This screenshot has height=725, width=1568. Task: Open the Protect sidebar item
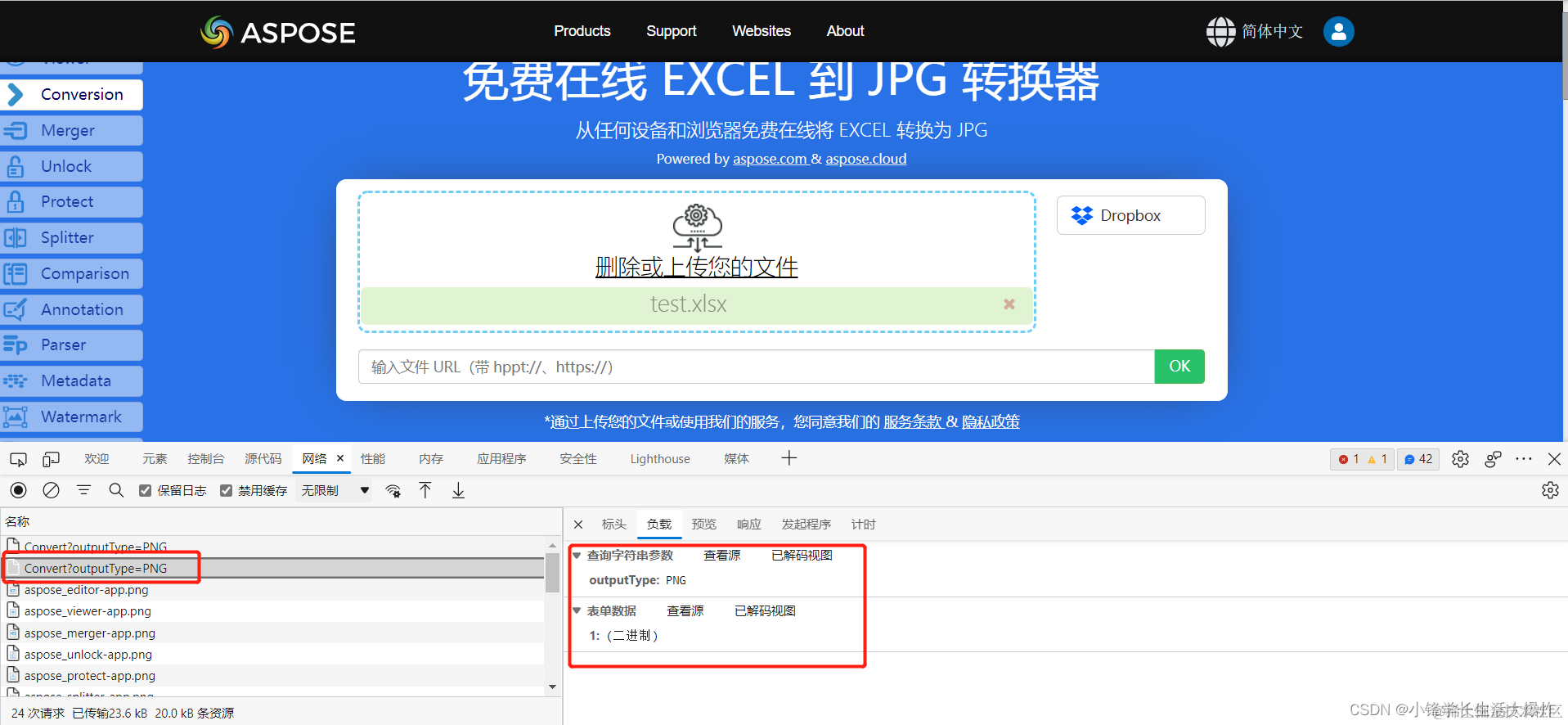pos(72,201)
